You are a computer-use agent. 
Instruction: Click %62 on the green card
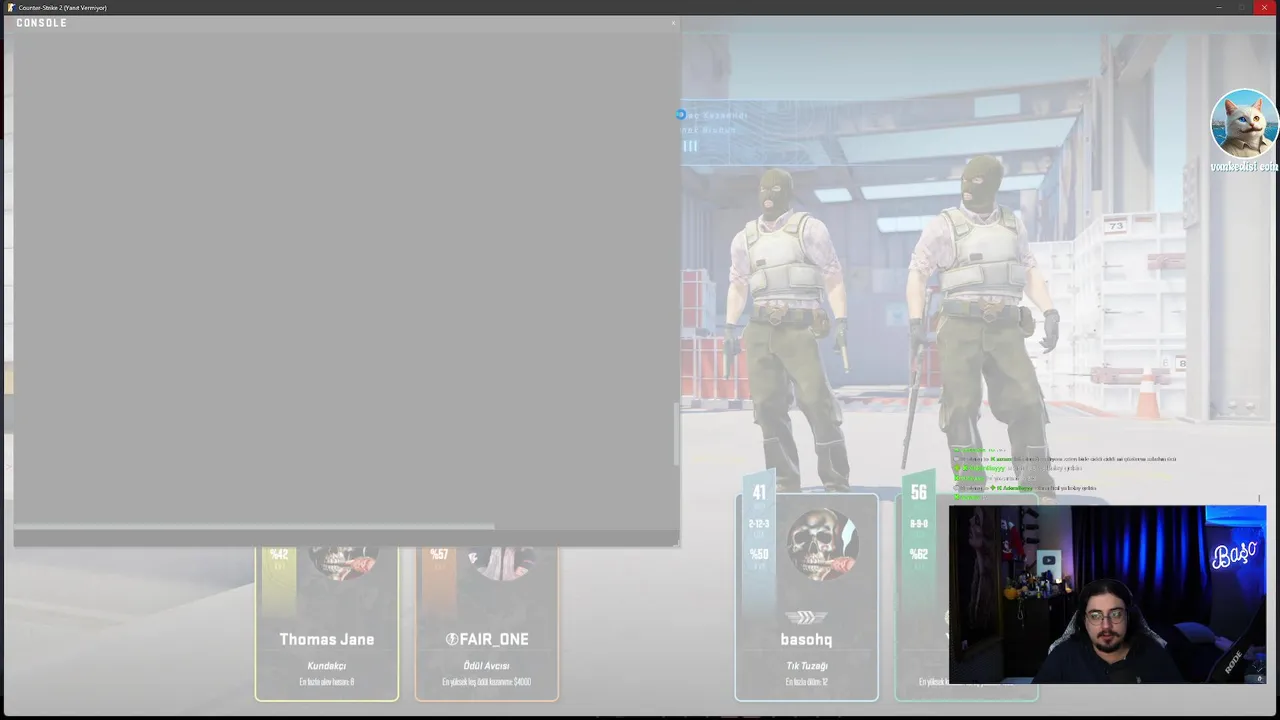919,554
